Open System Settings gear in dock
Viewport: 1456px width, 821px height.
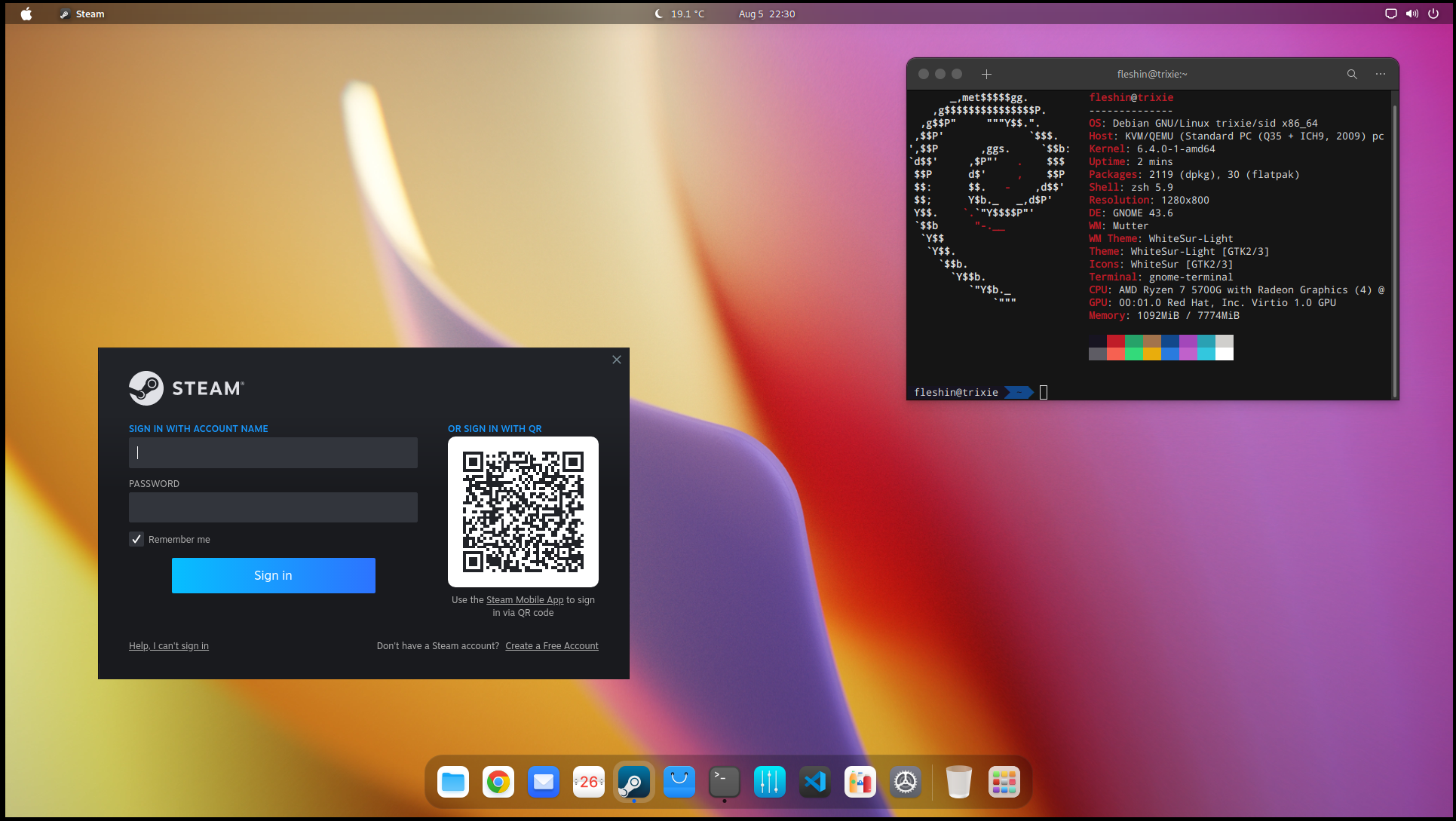[906, 782]
